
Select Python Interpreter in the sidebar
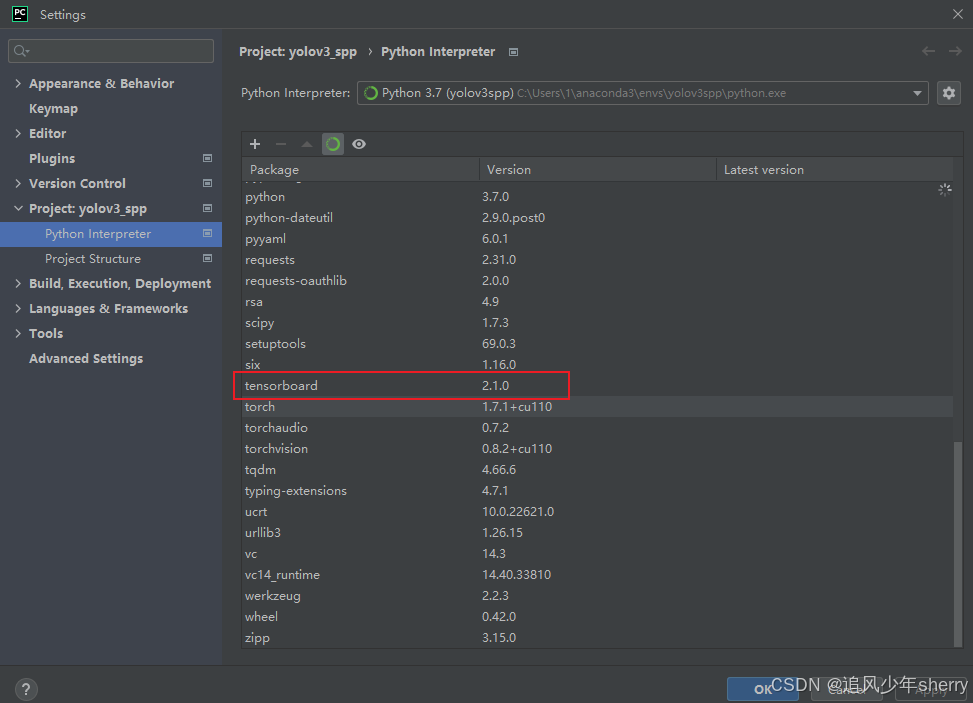coord(111,234)
